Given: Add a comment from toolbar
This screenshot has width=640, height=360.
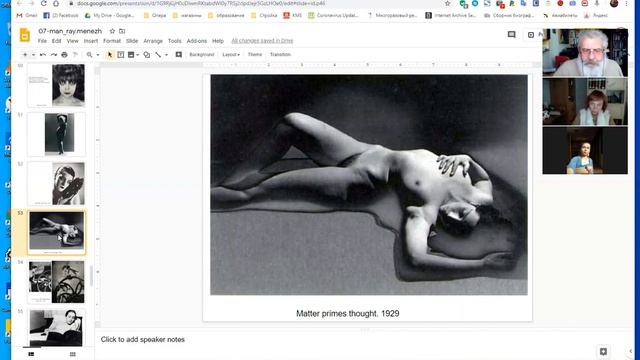Looking at the screenshot, I should [179, 55].
